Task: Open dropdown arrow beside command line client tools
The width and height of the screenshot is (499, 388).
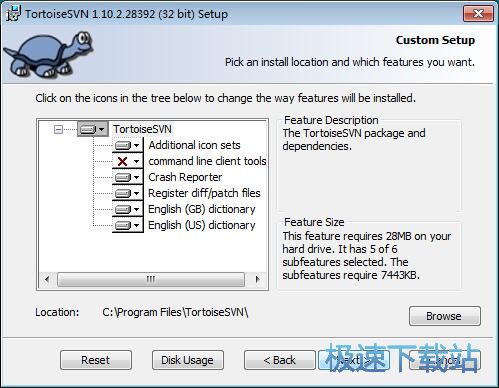Action: point(136,161)
